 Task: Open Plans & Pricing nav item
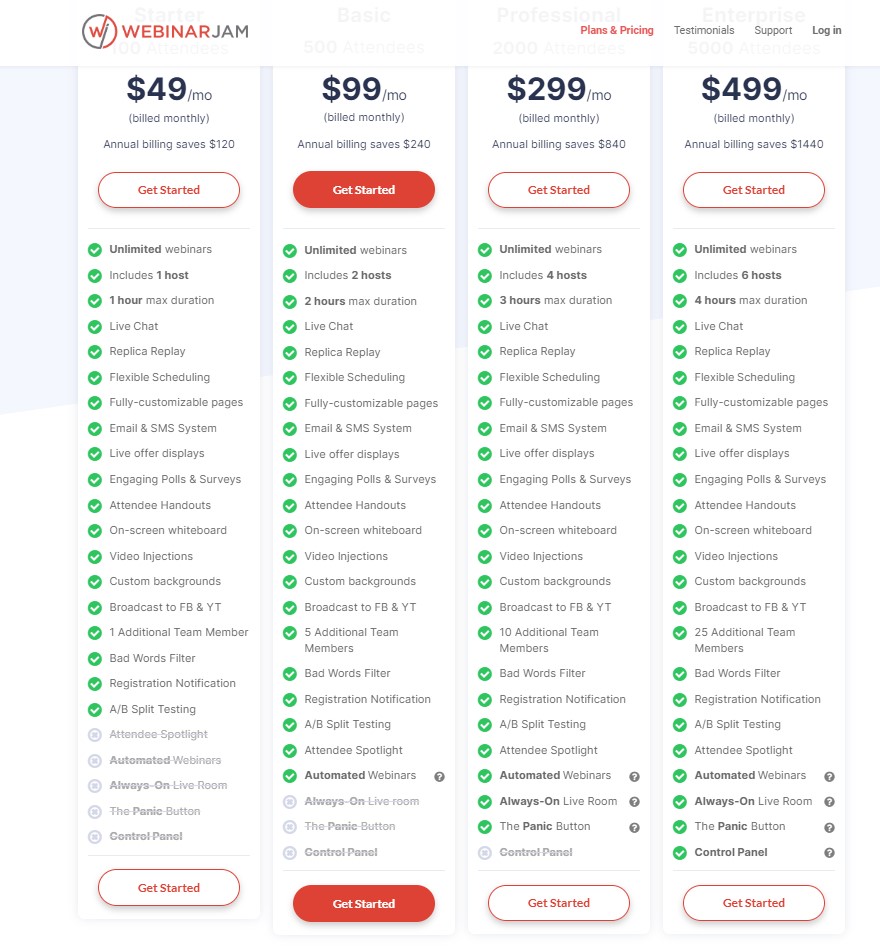click(x=617, y=30)
